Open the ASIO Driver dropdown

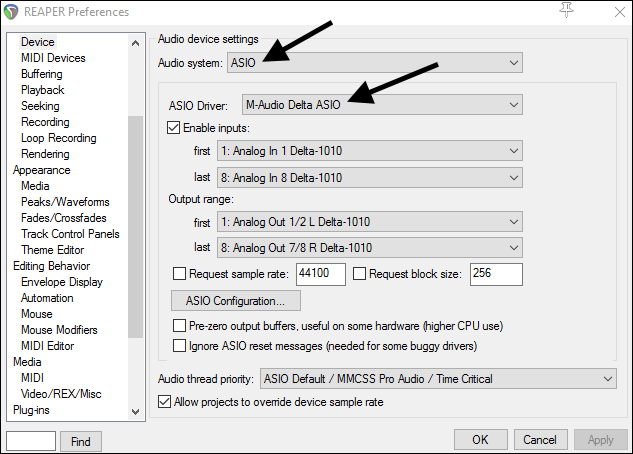pos(382,105)
